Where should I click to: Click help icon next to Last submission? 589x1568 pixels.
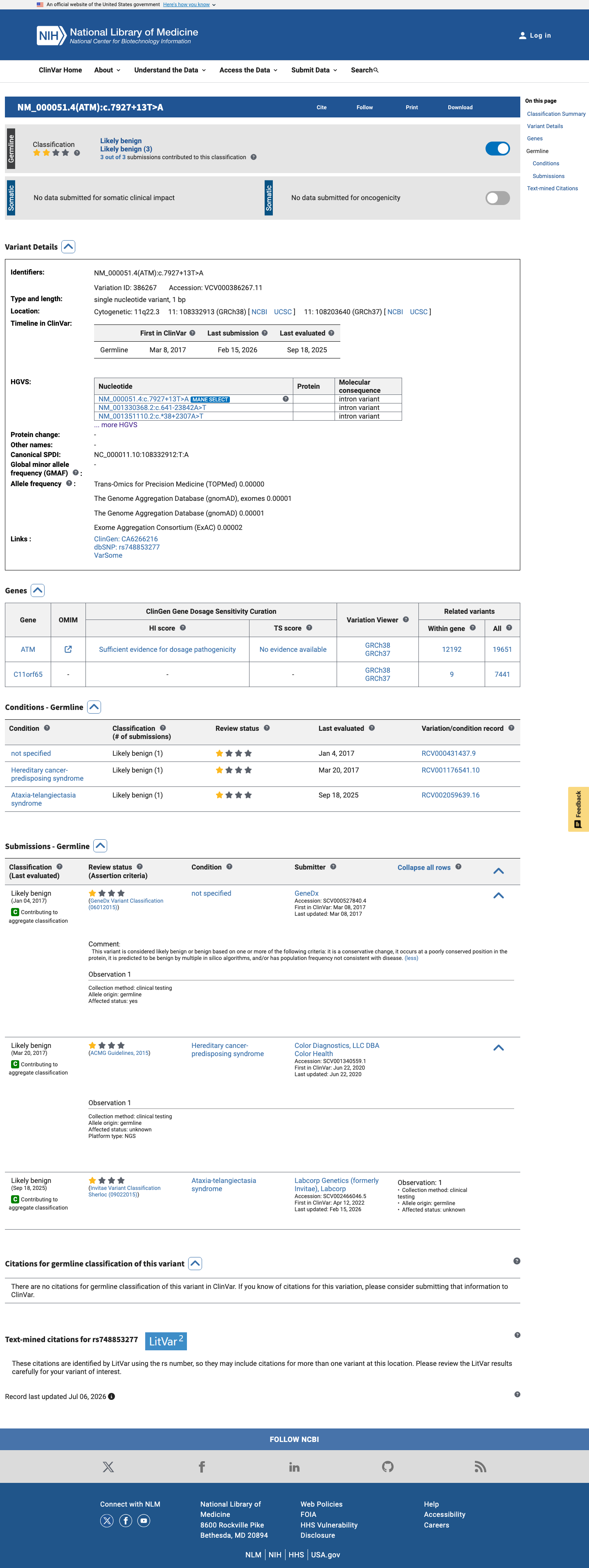(x=265, y=333)
